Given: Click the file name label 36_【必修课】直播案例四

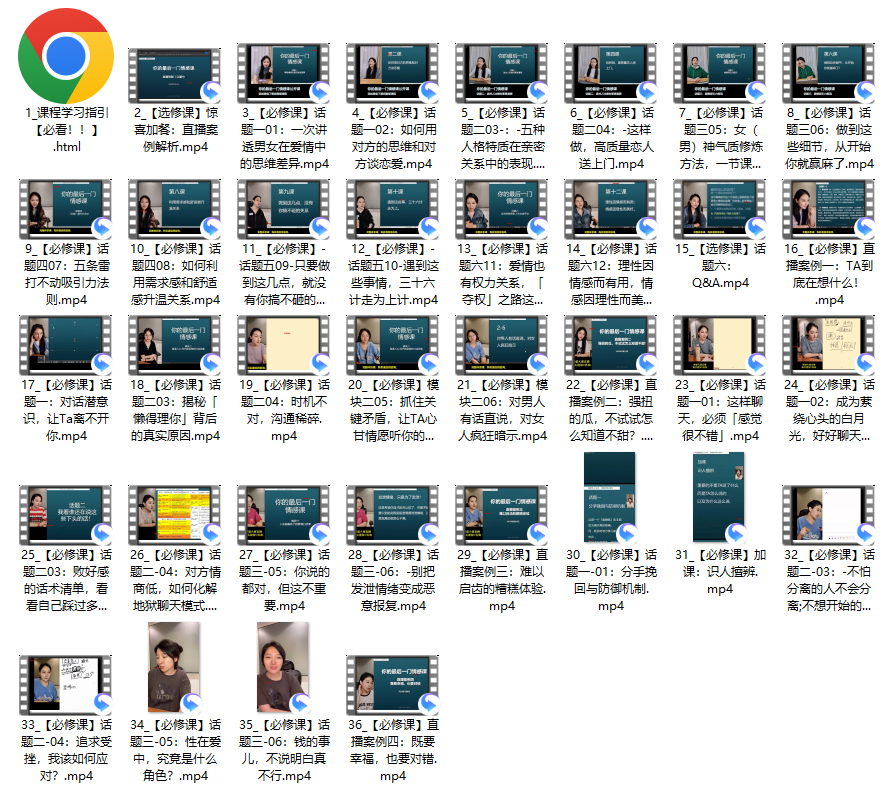Looking at the screenshot, I should point(393,749).
